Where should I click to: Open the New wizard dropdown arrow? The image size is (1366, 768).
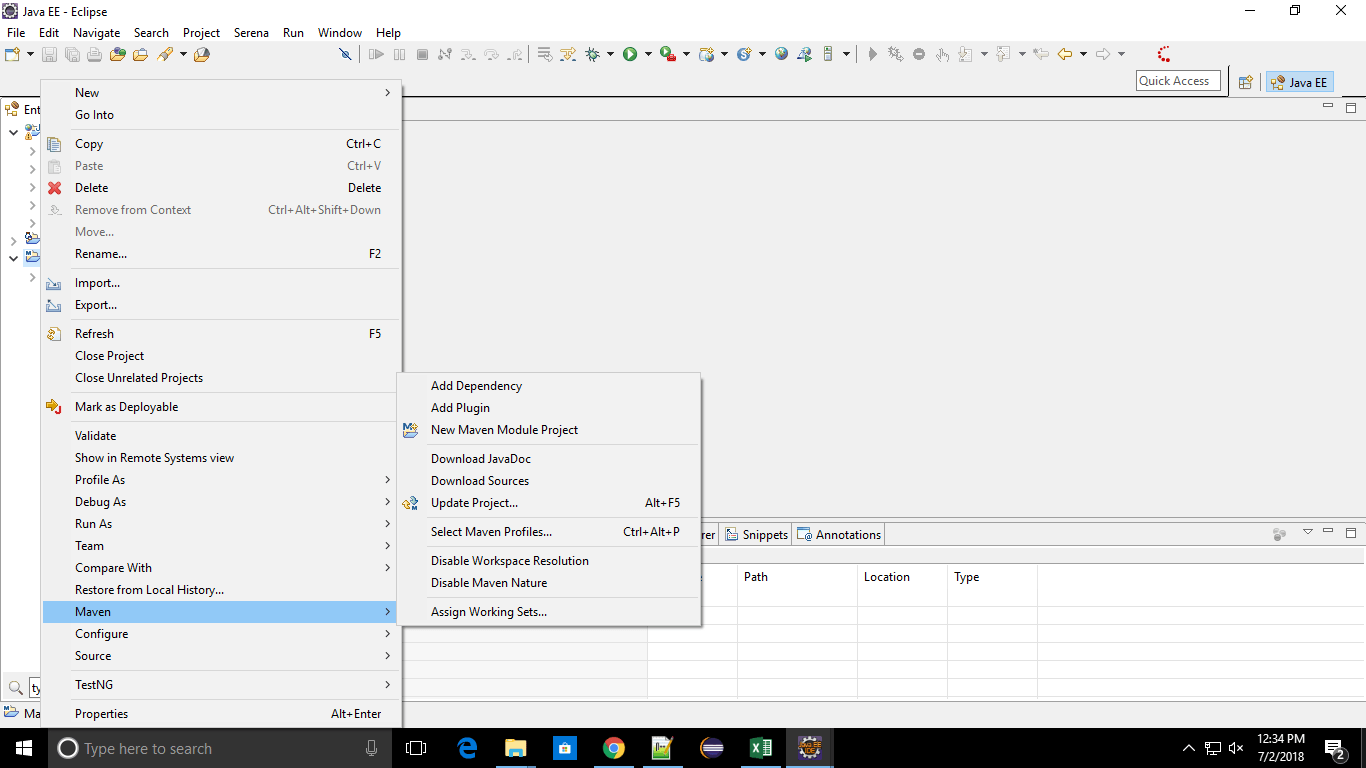pyautogui.click(x=31, y=54)
